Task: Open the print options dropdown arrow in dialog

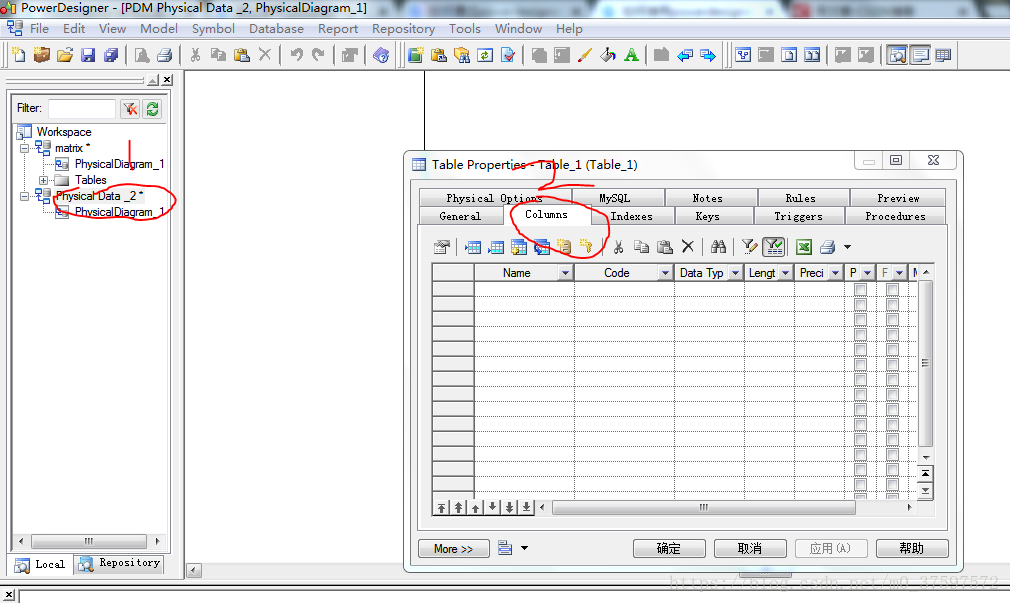Action: pyautogui.click(x=848, y=247)
